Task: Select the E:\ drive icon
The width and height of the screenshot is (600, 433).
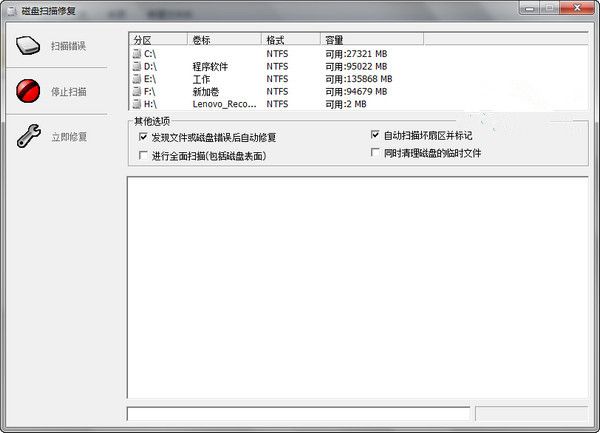Action: pyautogui.click(x=137, y=79)
